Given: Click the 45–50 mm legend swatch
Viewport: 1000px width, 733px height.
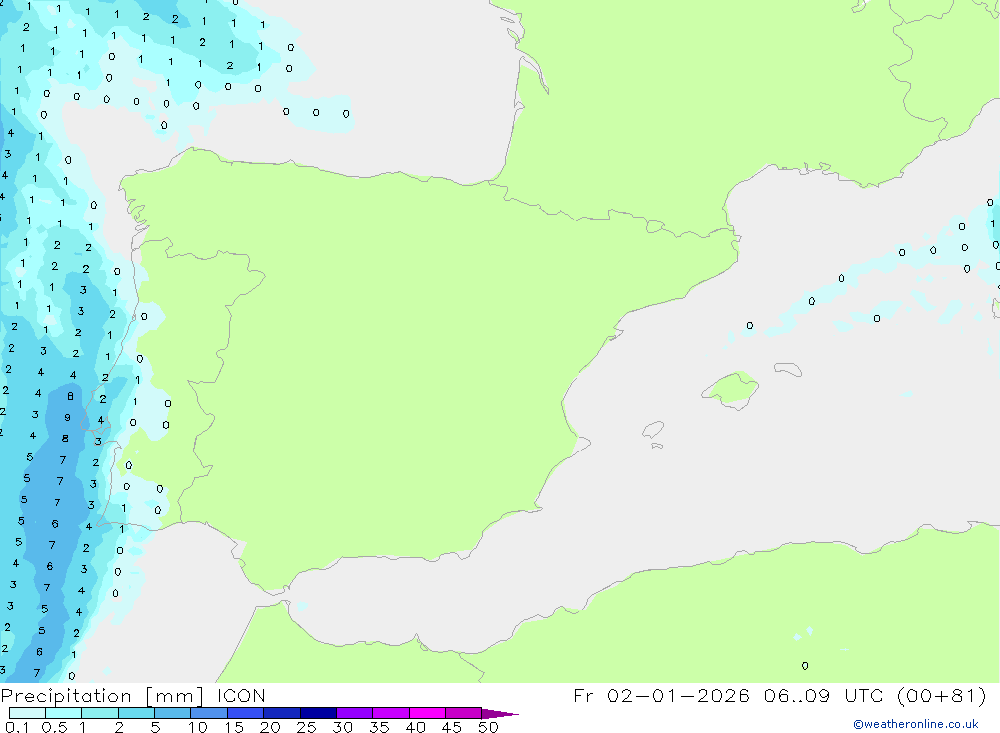Looking at the screenshot, I should click(x=464, y=713).
